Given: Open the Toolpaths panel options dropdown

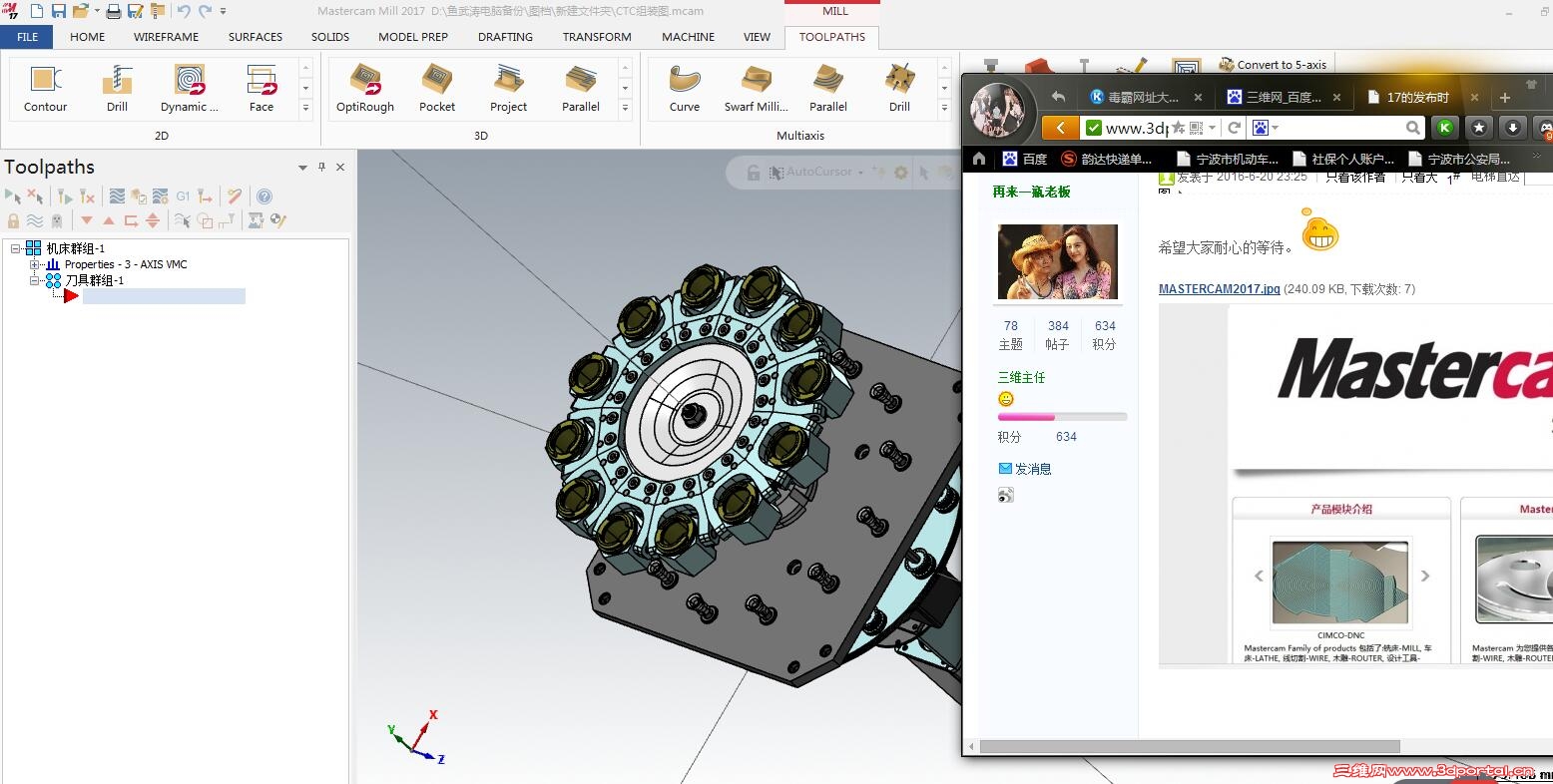Looking at the screenshot, I should (302, 168).
